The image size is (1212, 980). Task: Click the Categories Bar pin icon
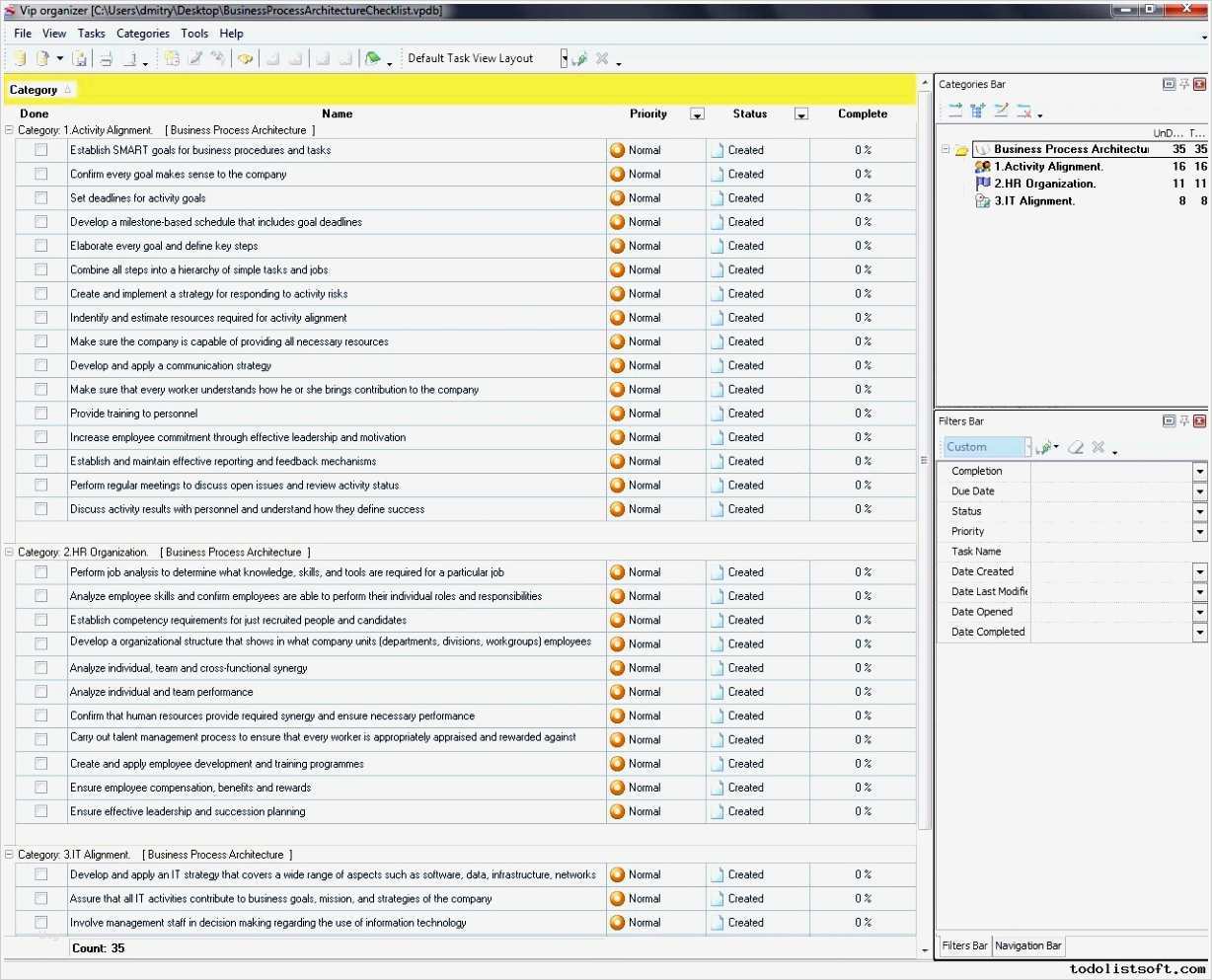pos(1184,84)
